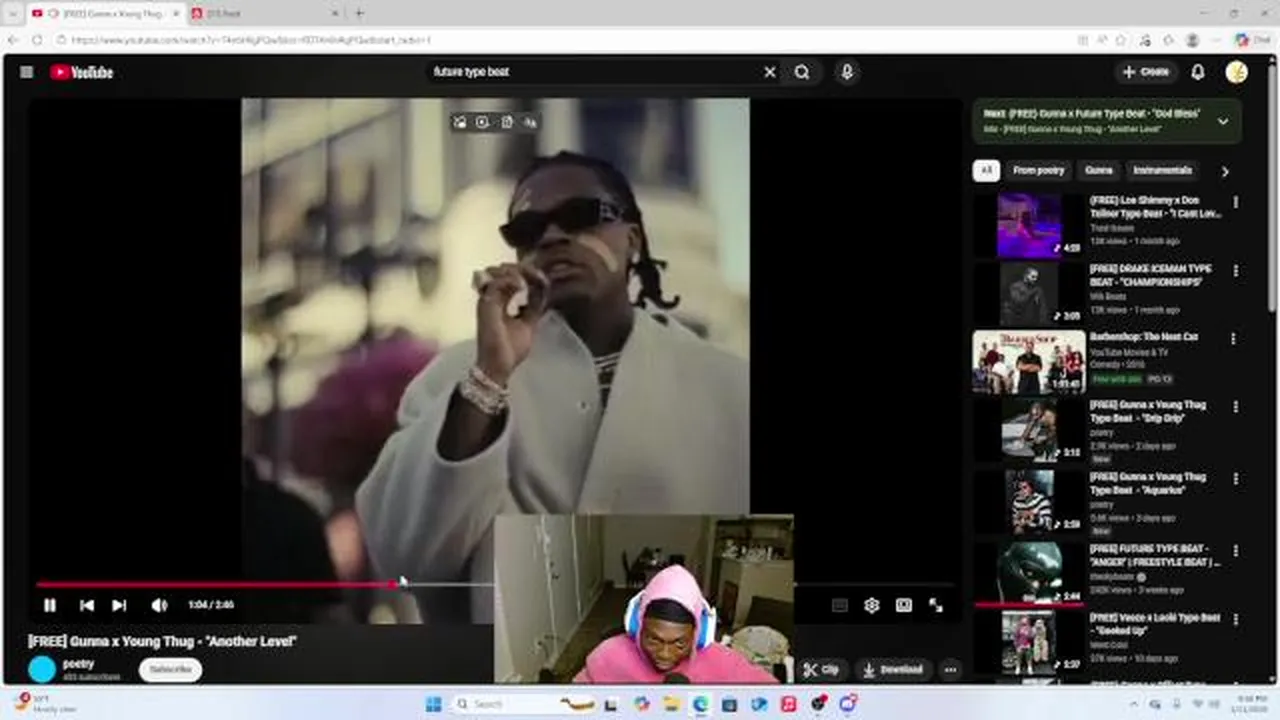Screen dimensions: 1280x720
Task: Show more filter chips arrow
Action: pos(1225,171)
